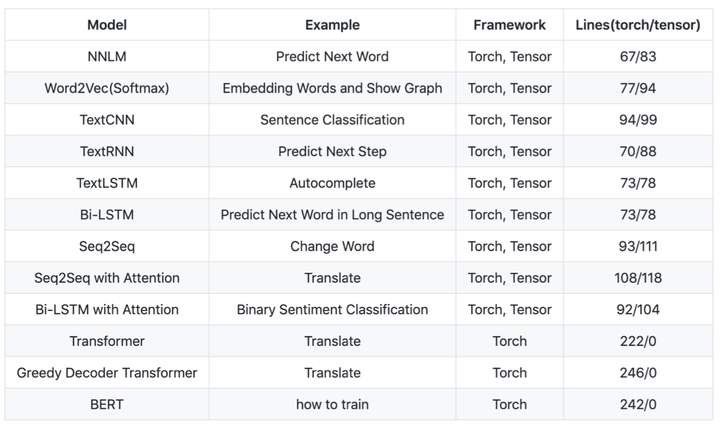Viewport: 720px width, 430px height.
Task: Click the Lines(torch/tensor) column header
Action: click(638, 24)
